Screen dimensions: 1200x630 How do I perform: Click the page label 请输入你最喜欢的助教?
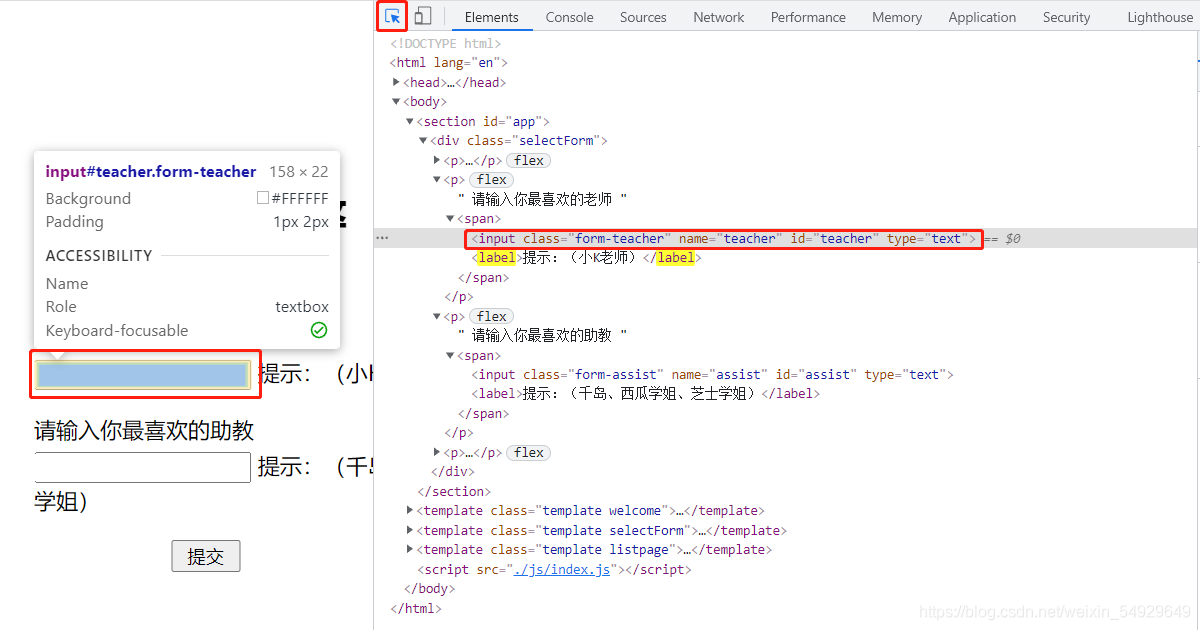144,431
